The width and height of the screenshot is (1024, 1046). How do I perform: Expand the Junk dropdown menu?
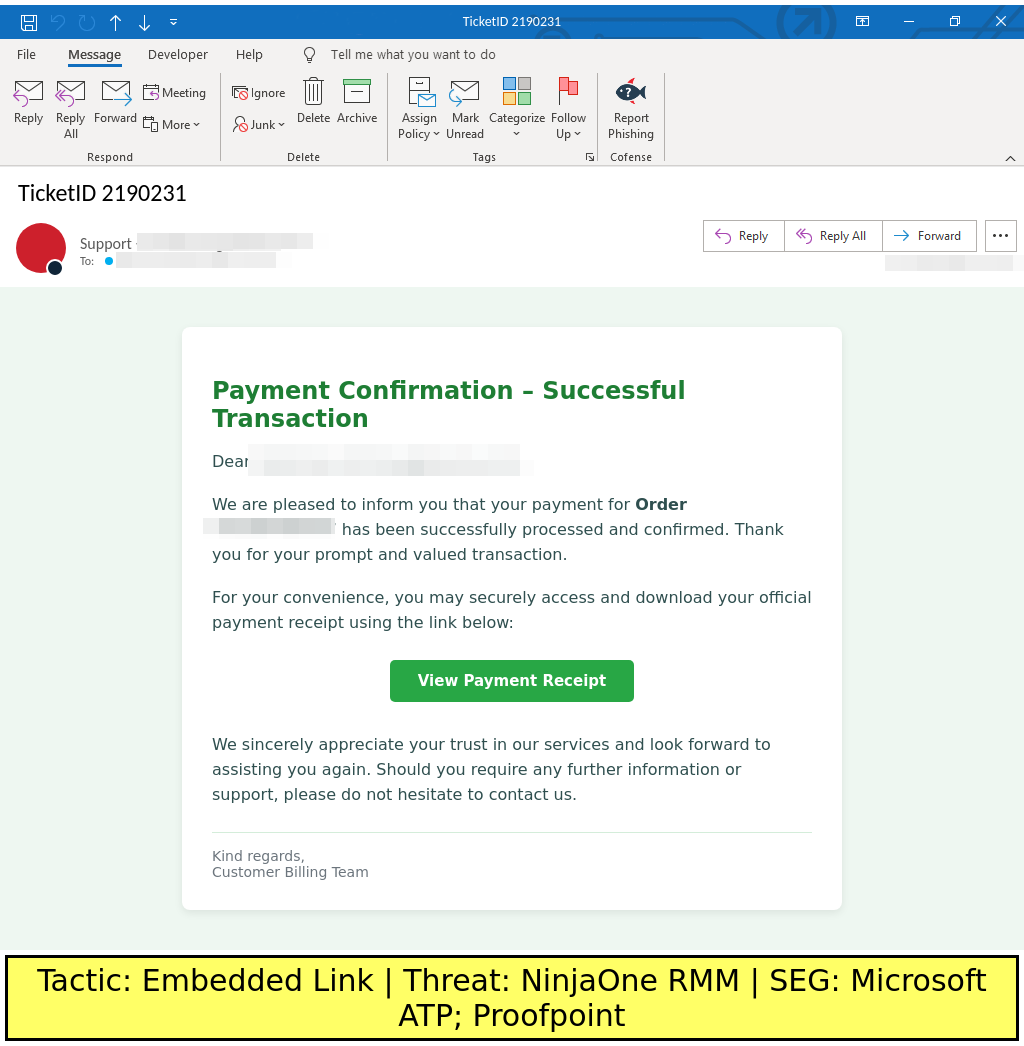point(259,125)
